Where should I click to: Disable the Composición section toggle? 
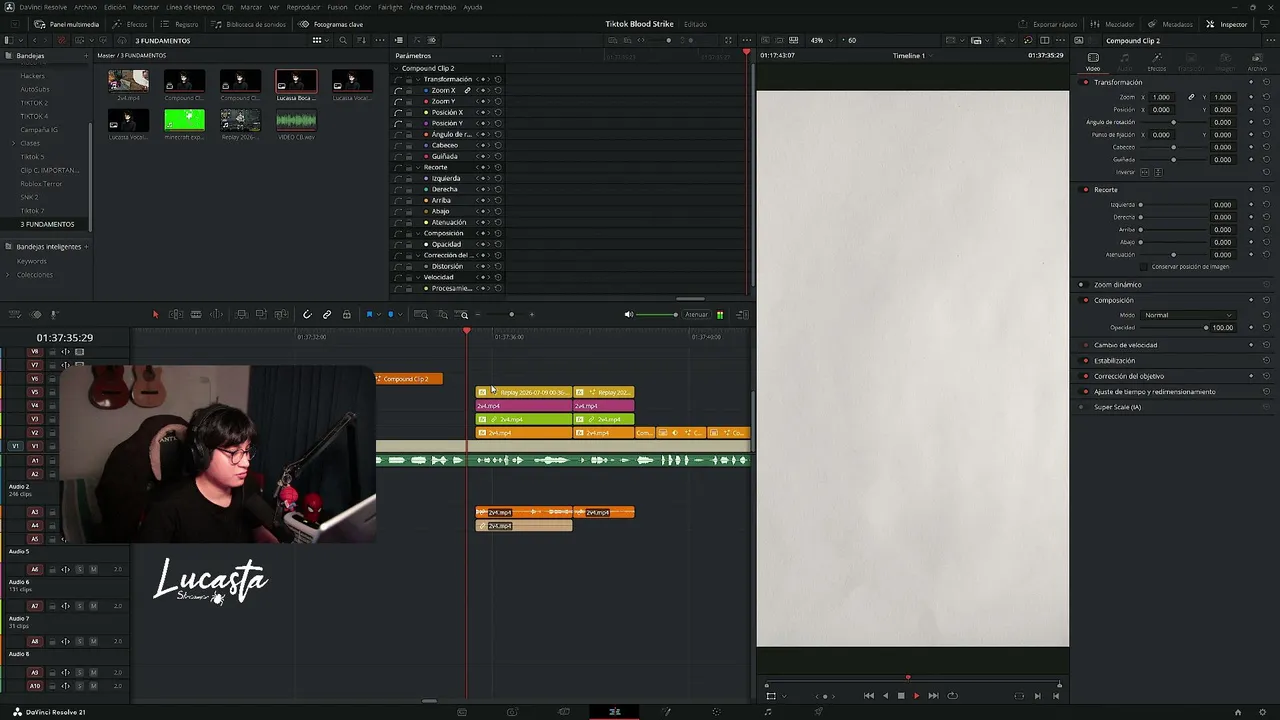coord(1083,300)
